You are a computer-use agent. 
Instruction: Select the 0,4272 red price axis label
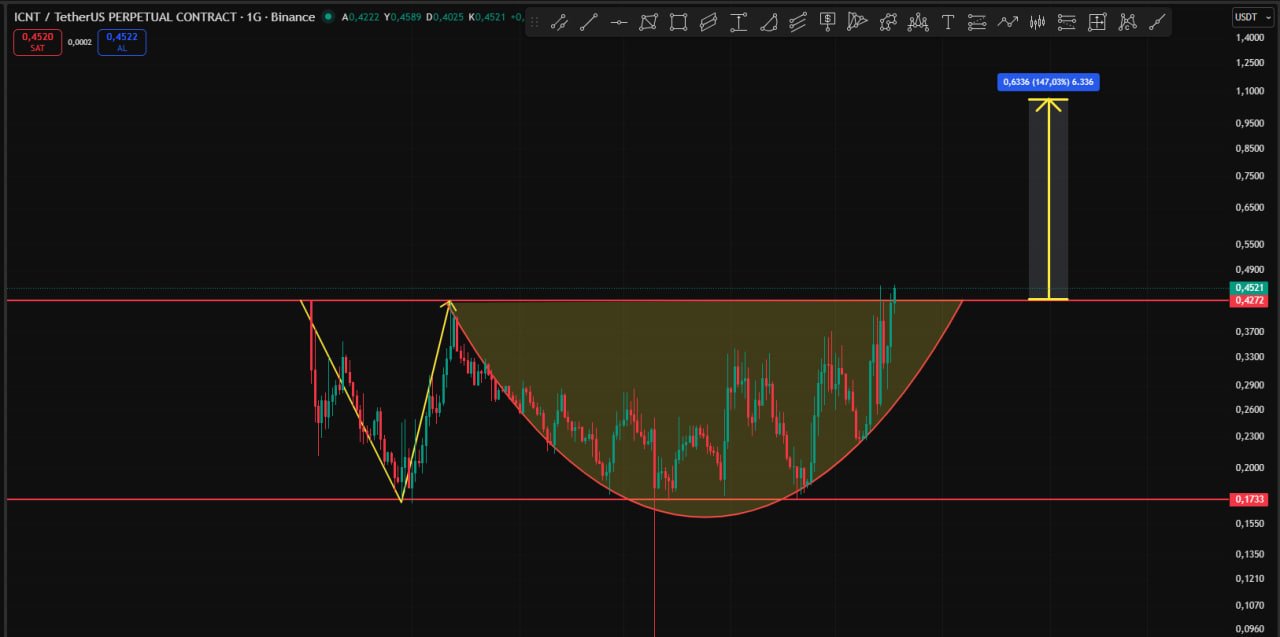pyautogui.click(x=1250, y=300)
